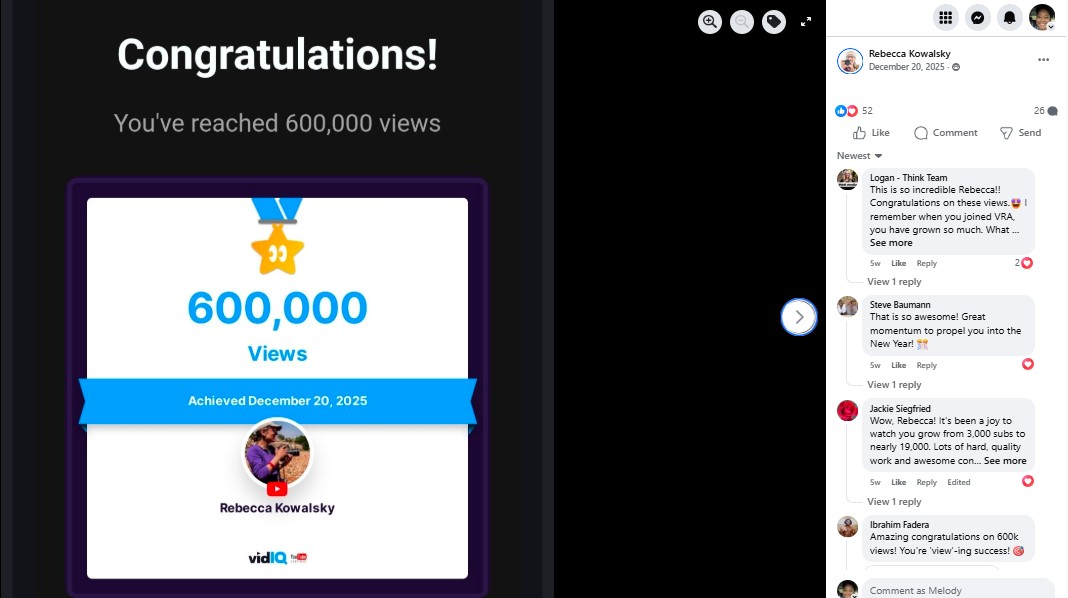The height and width of the screenshot is (598, 1068).
Task: Like Rebecca Kowalsky's post
Action: 871,133
